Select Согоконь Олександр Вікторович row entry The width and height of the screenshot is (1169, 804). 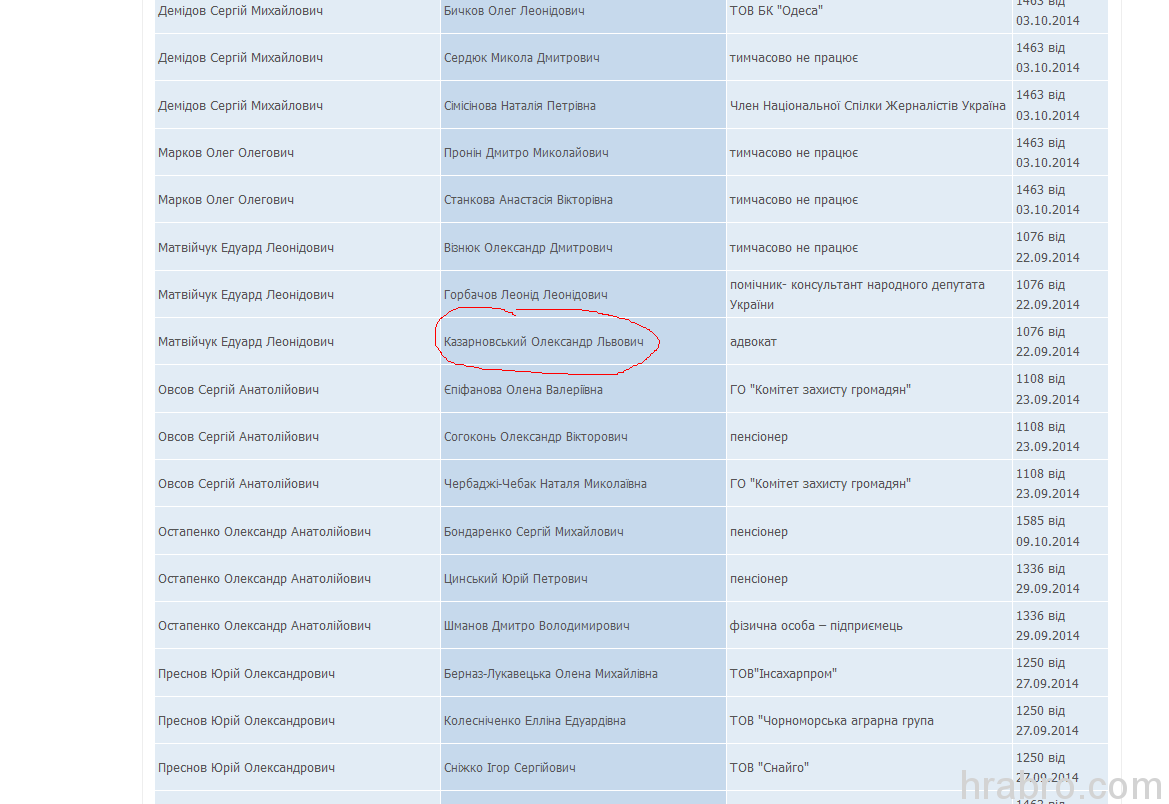click(535, 437)
